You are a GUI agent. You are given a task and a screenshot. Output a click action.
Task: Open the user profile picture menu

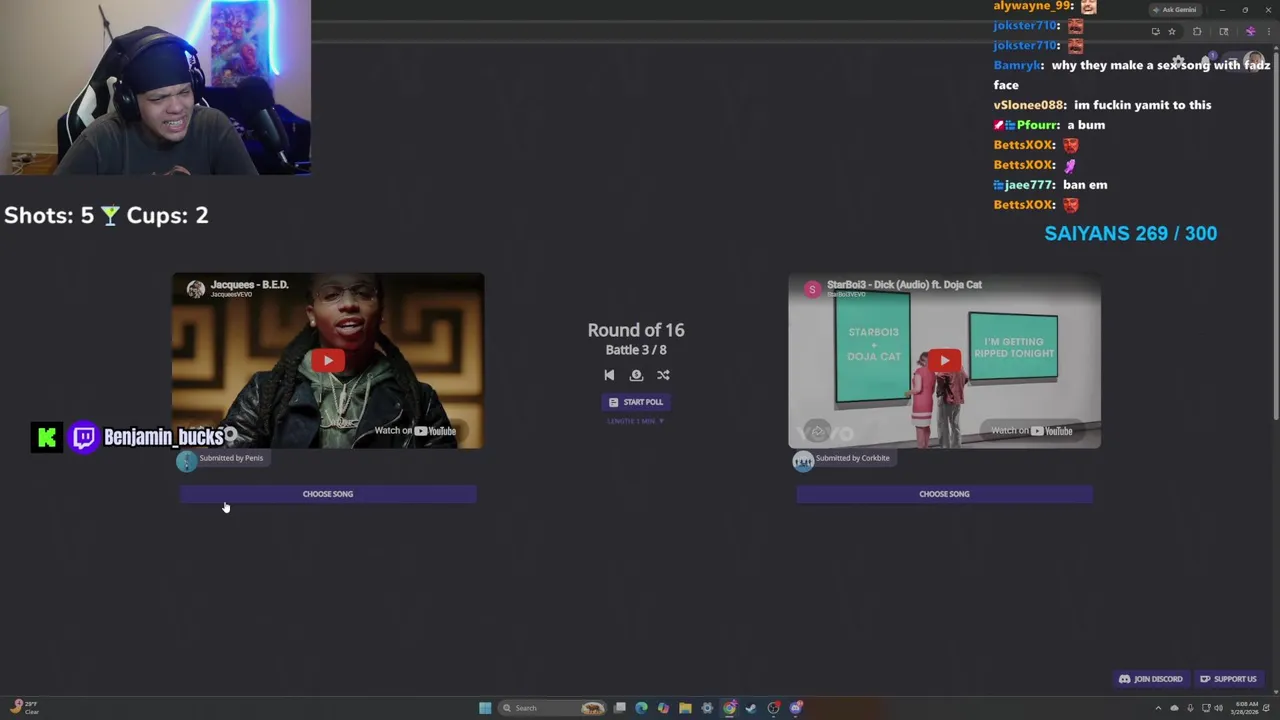(x=1253, y=61)
